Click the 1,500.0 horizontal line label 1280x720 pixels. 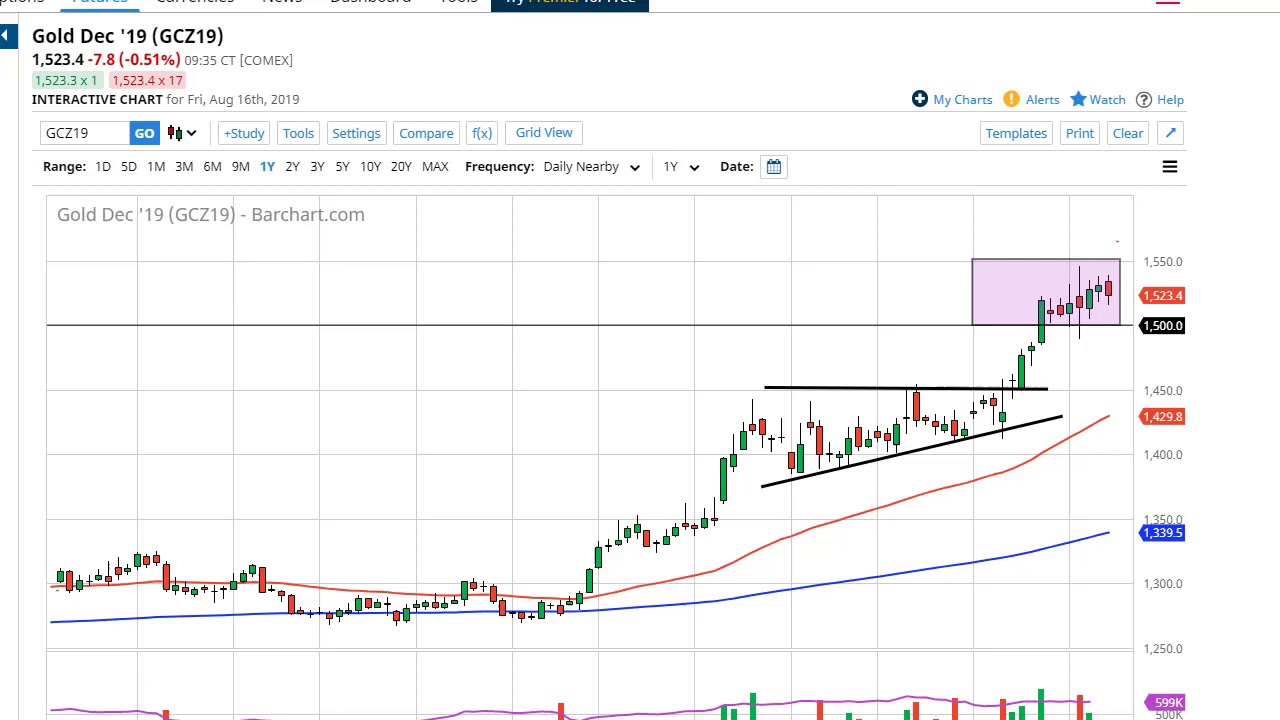pos(1162,326)
